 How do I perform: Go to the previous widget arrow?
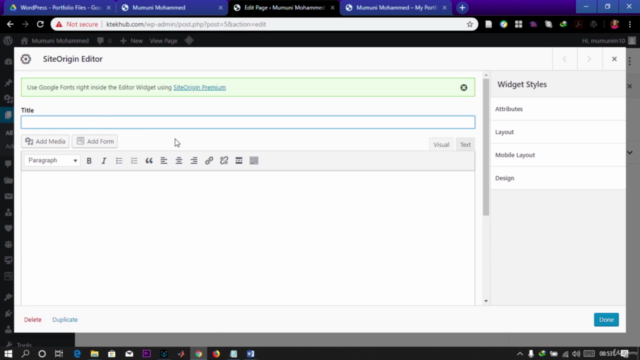(565, 59)
